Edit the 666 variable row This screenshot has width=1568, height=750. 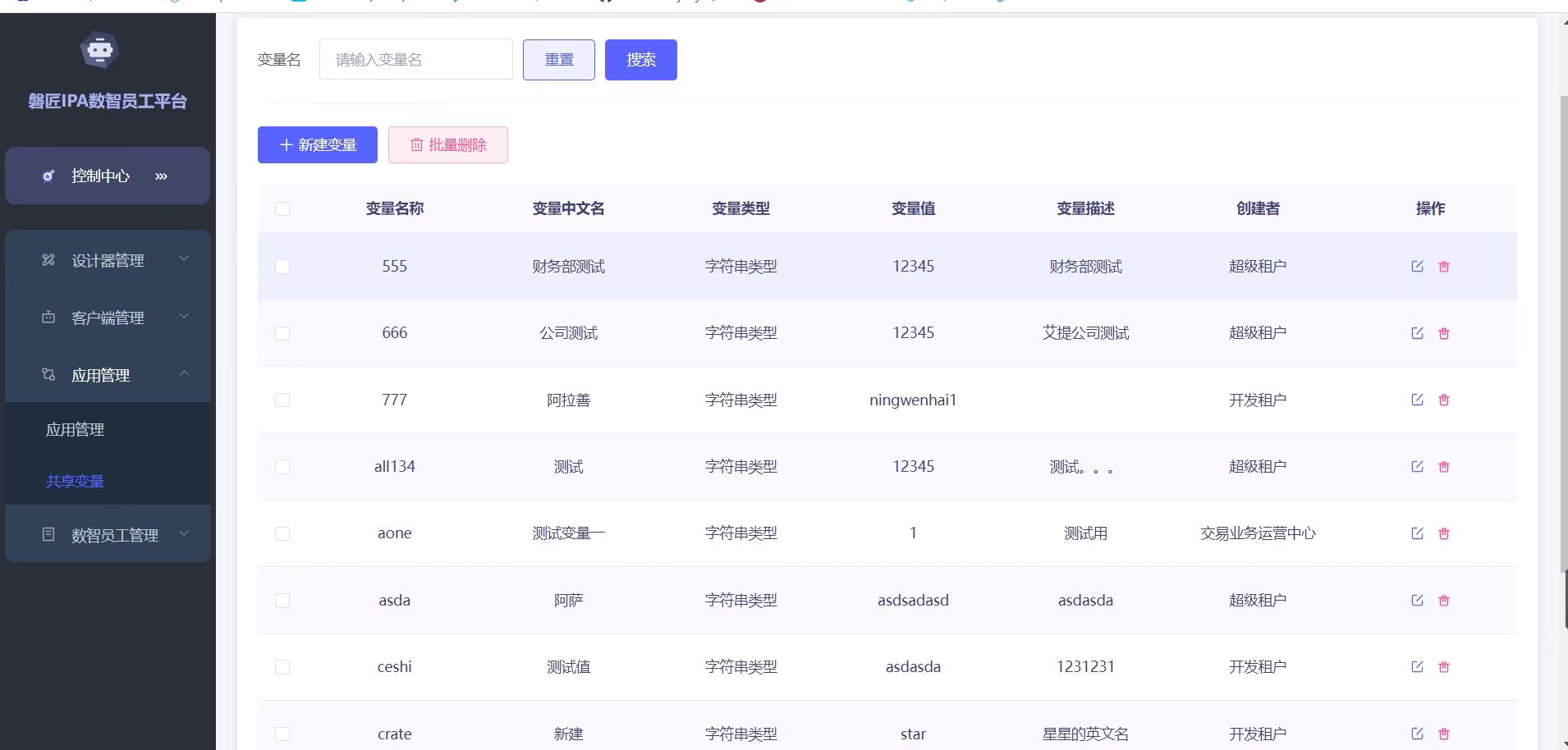[1417, 333]
